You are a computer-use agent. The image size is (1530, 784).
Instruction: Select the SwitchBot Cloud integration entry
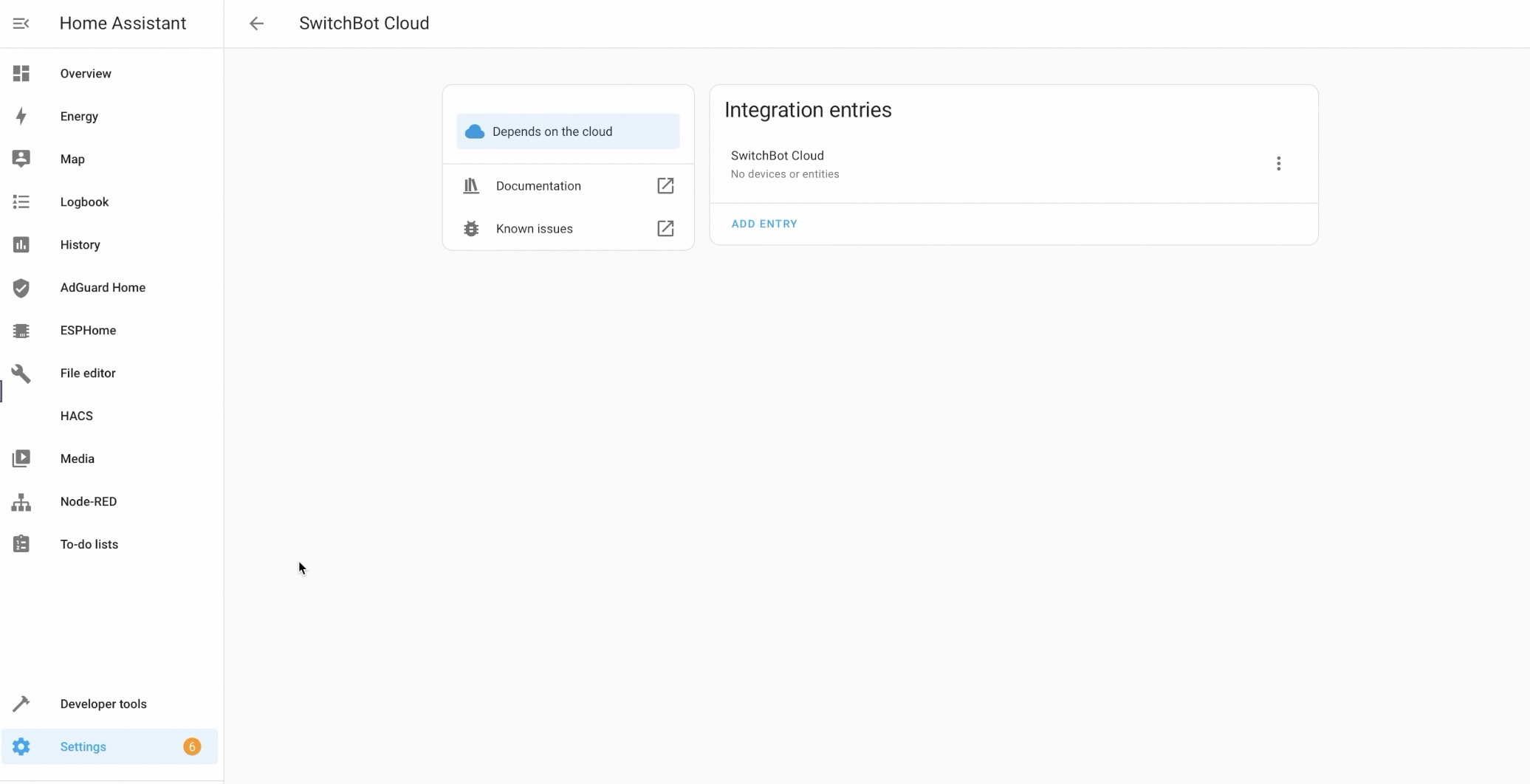1014,164
